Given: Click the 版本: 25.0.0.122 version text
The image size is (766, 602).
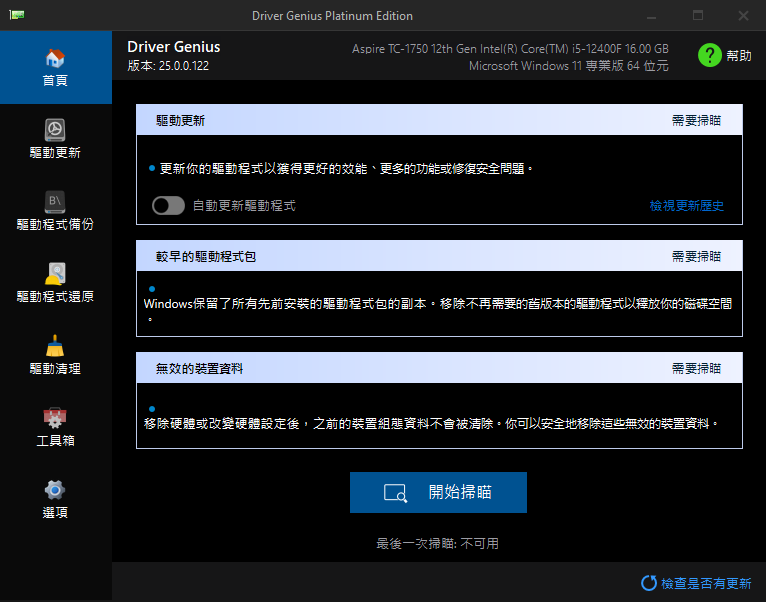Looking at the screenshot, I should point(168,65).
